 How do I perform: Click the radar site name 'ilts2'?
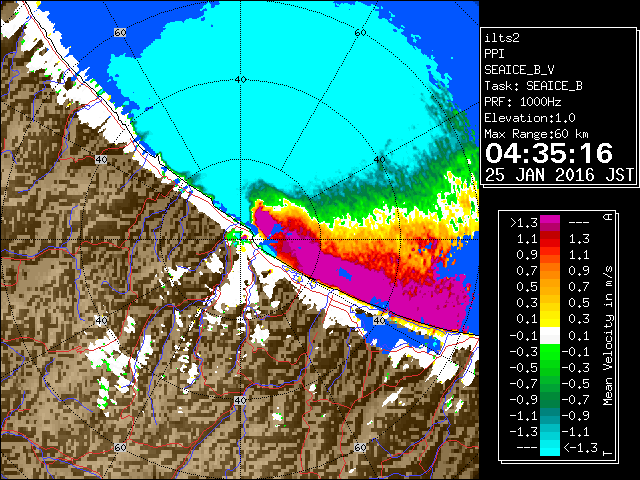click(x=502, y=38)
